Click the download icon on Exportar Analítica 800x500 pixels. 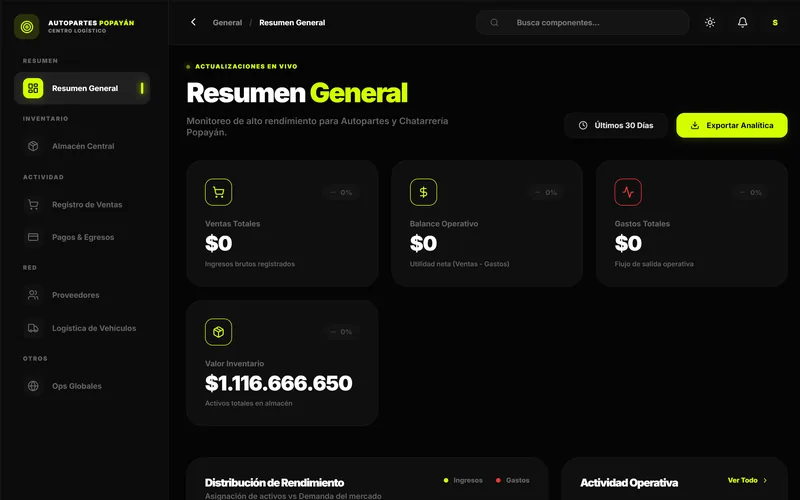694,125
